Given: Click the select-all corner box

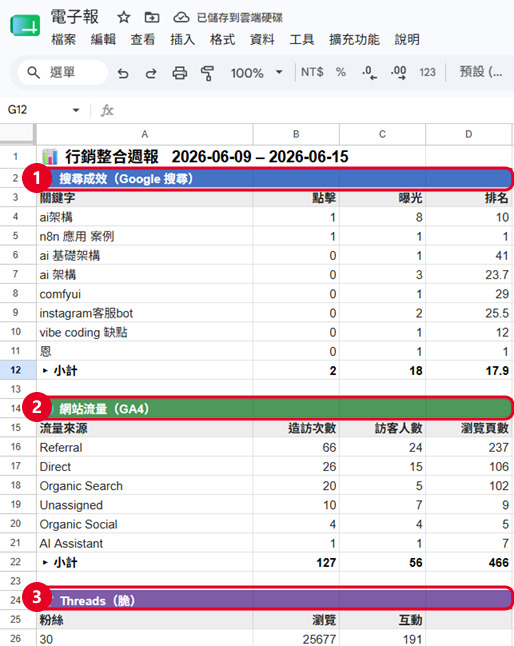Looking at the screenshot, I should [x=17, y=134].
